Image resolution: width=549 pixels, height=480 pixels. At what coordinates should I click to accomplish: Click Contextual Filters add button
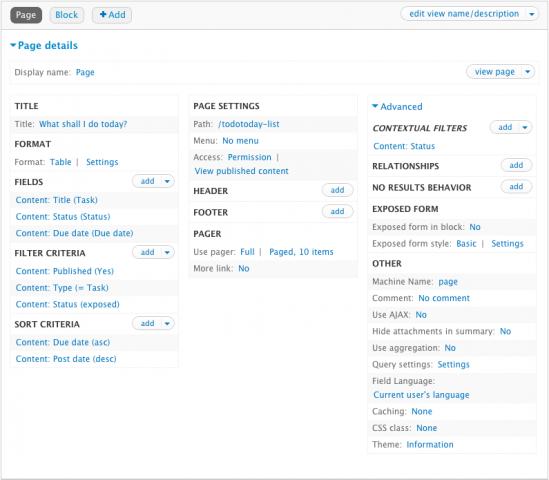coord(505,127)
